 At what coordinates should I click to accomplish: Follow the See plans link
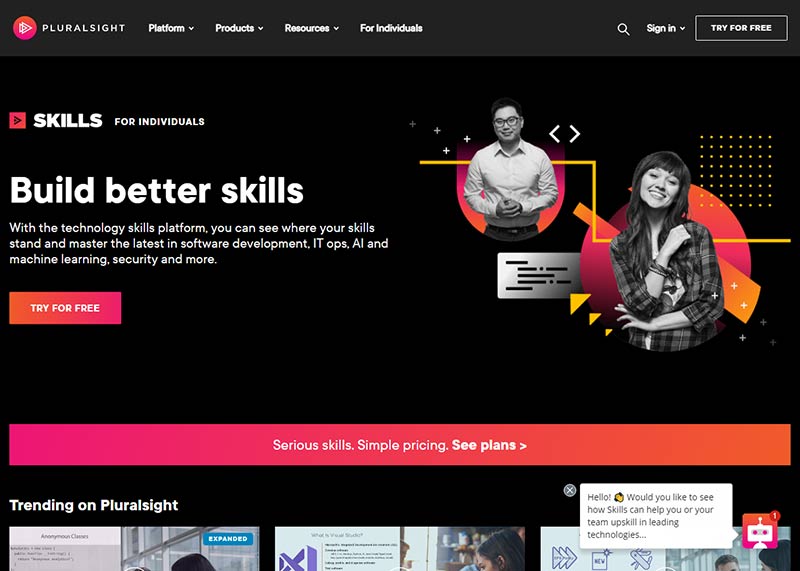(489, 445)
